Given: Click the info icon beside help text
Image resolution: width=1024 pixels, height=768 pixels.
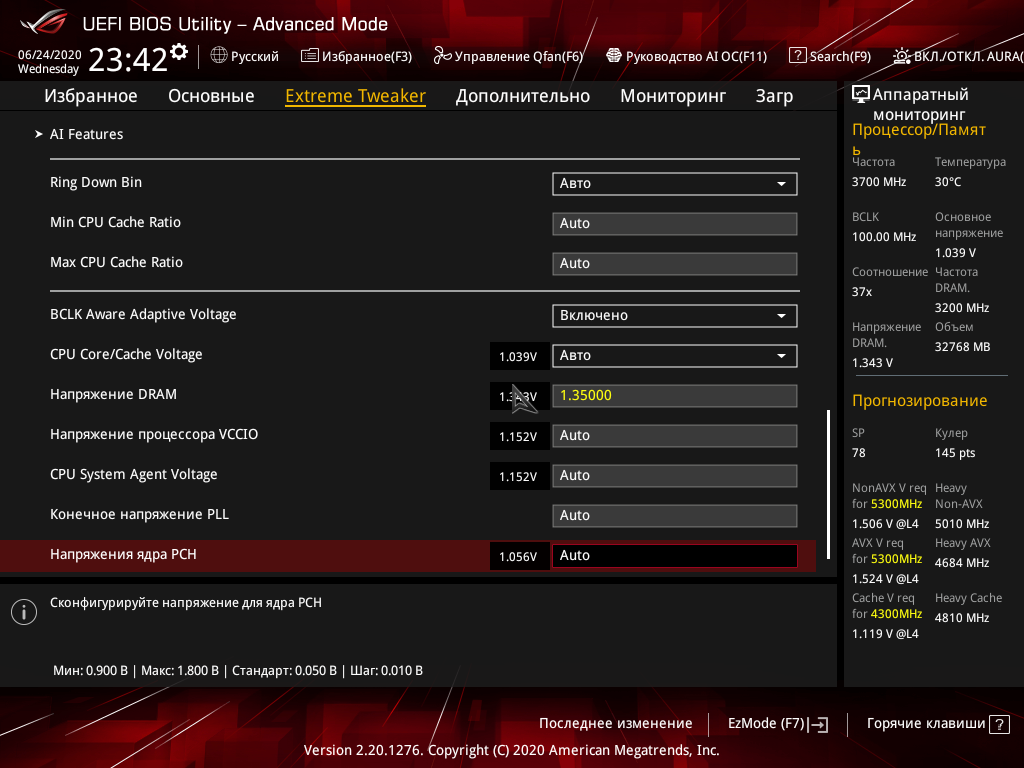Looking at the screenshot, I should (x=24, y=612).
